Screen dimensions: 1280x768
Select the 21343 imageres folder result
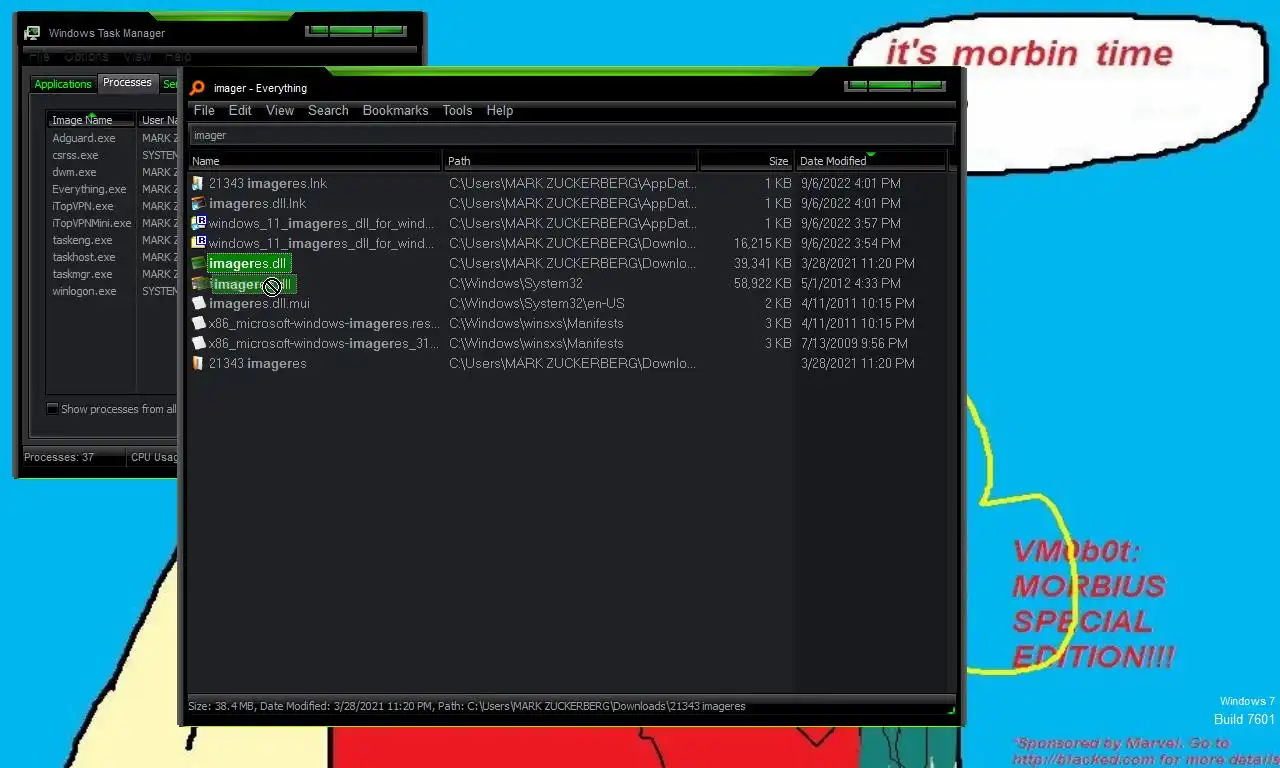click(257, 364)
